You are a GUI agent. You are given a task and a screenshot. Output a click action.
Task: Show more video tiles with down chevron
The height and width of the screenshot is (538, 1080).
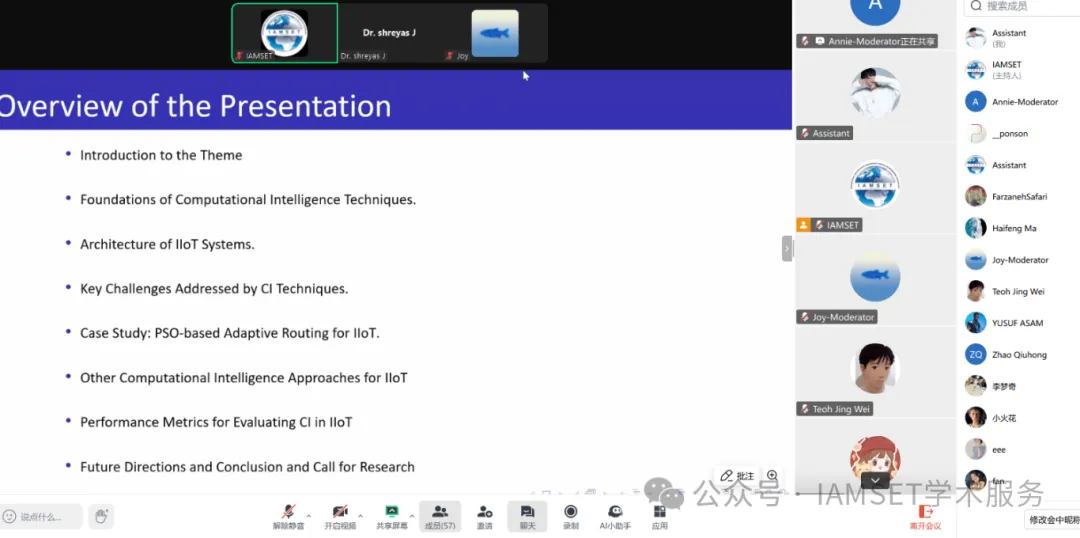[875, 481]
